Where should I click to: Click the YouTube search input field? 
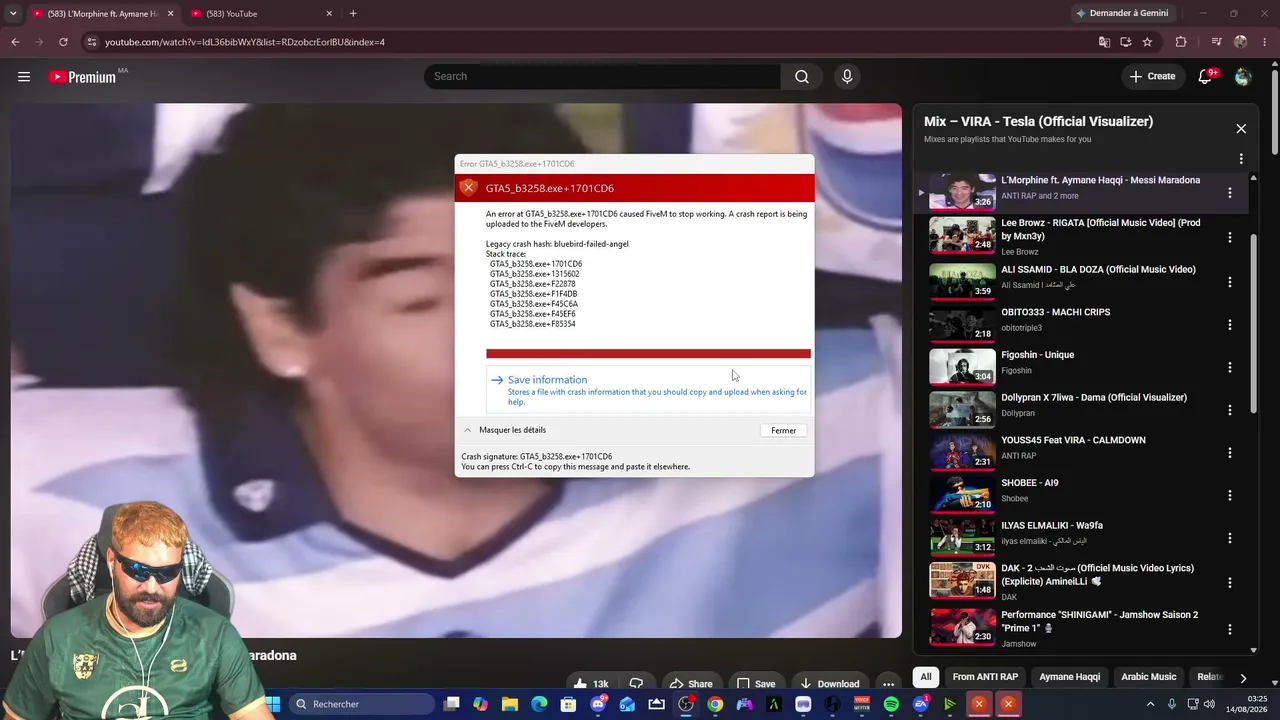603,77
